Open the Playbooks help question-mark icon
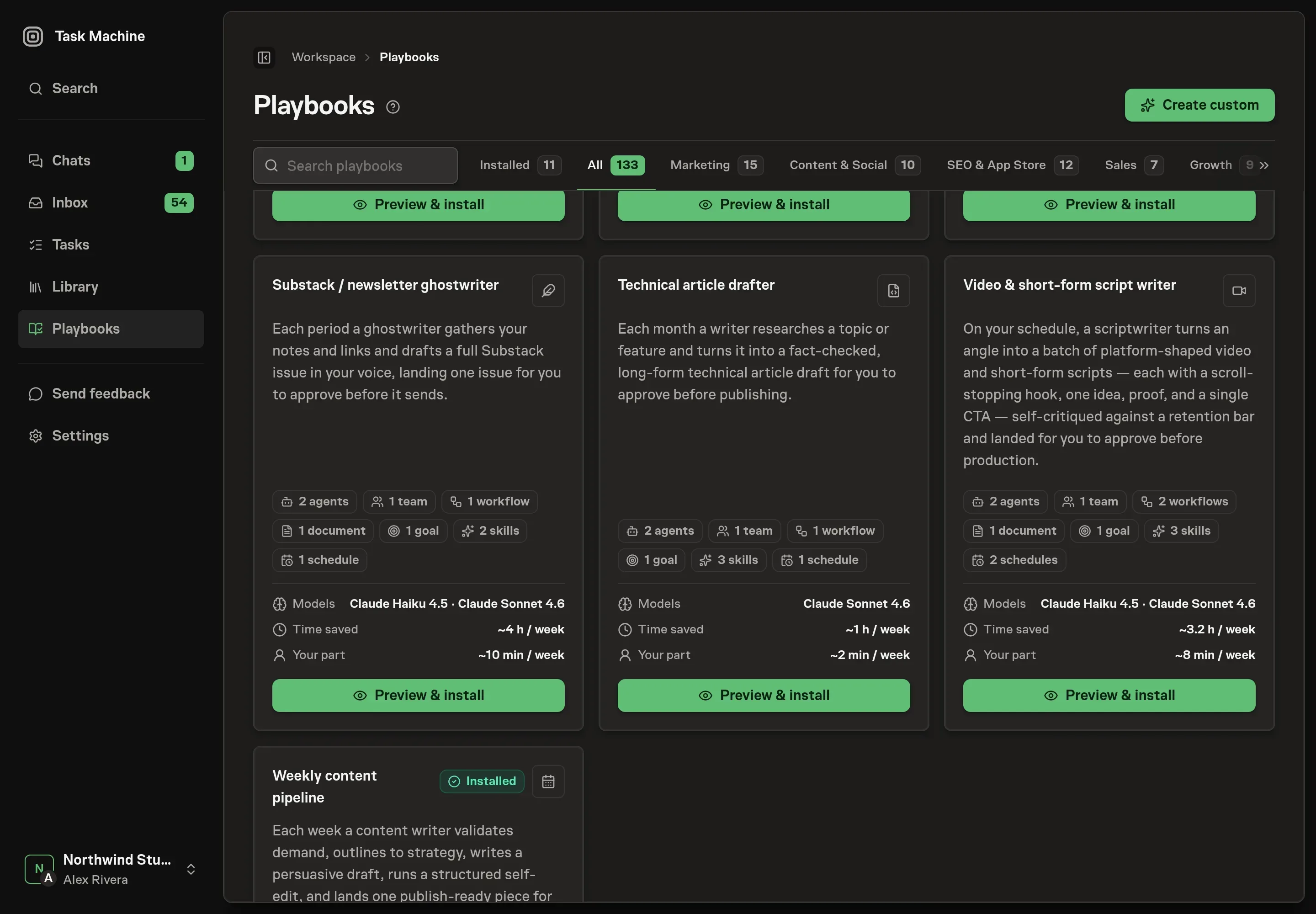The width and height of the screenshot is (1316, 914). [x=393, y=106]
